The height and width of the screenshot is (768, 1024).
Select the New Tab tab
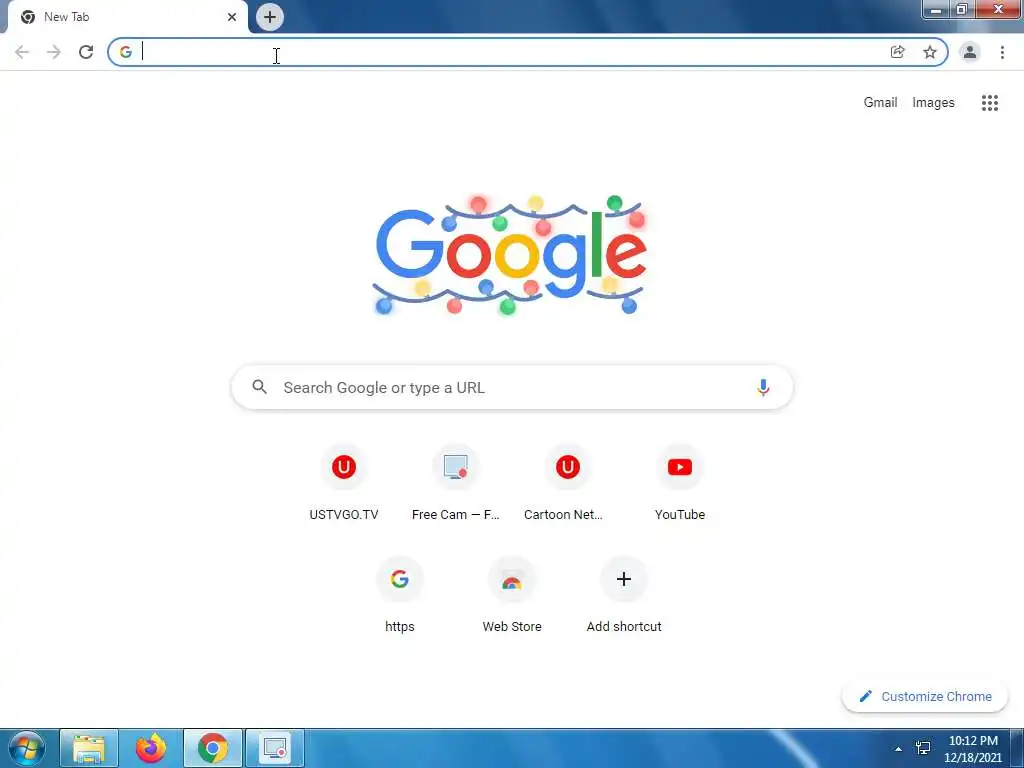[128, 17]
